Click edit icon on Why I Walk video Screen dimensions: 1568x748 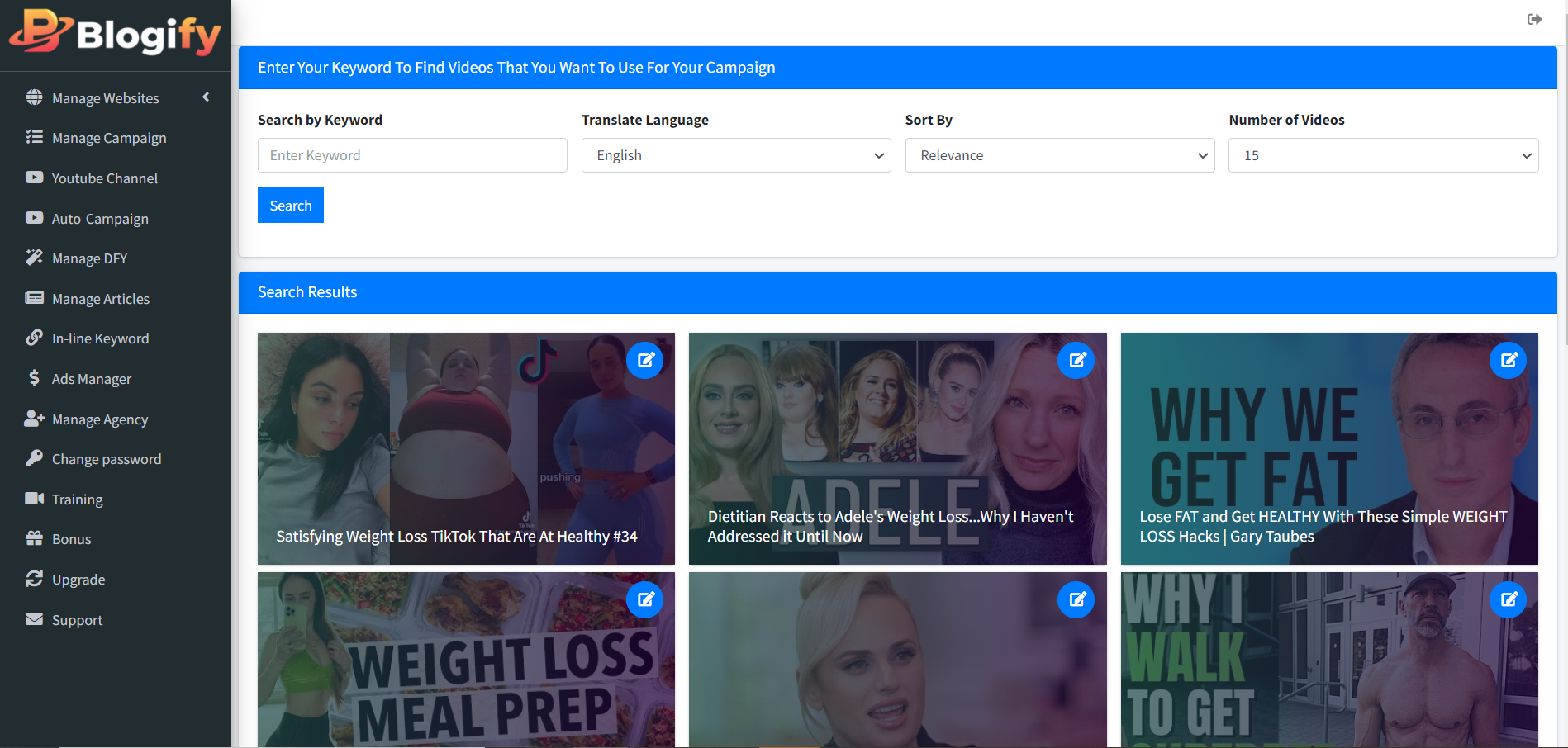pos(1509,599)
